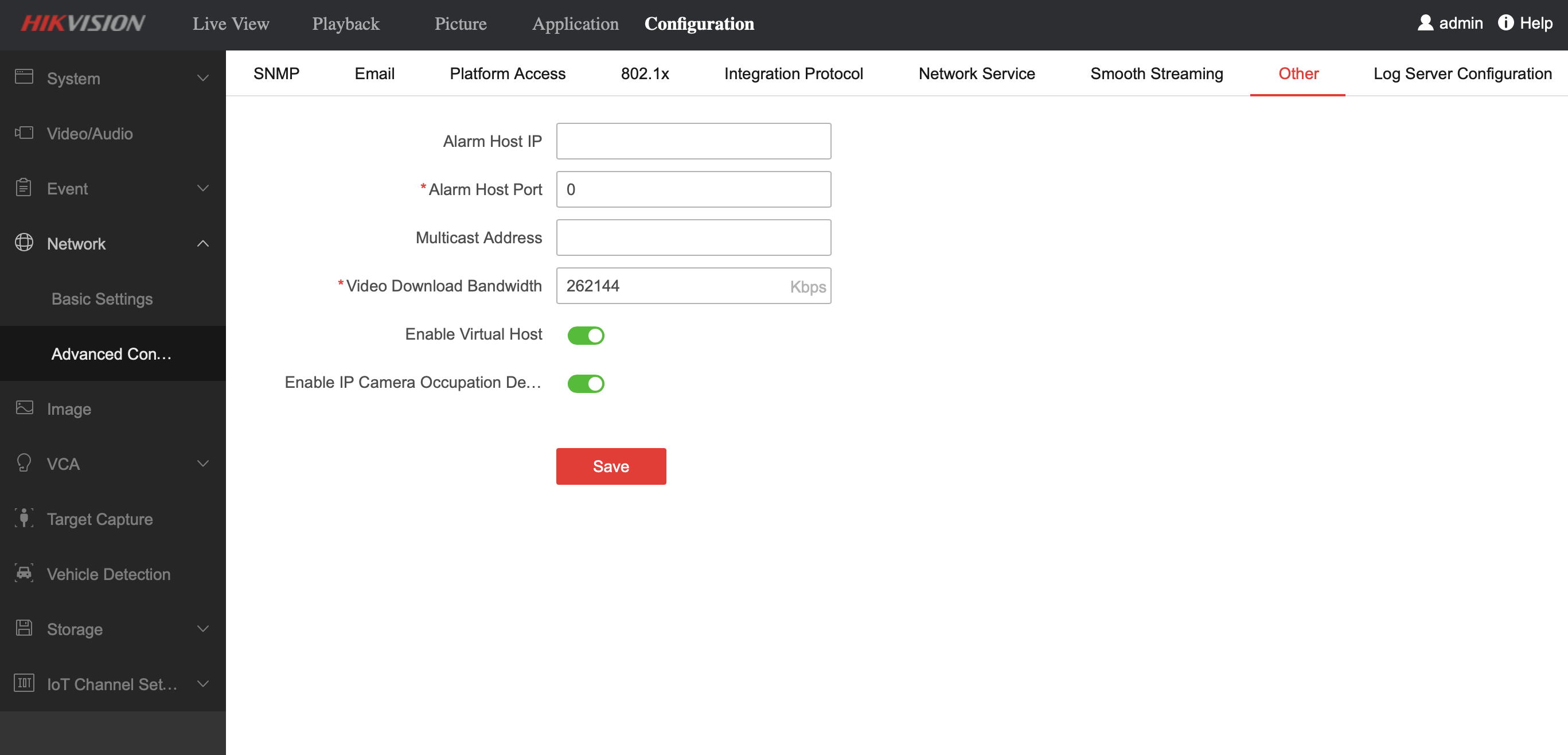Screen dimensions: 1568x755
Task: Toggle Enable Virtual Host switch off
Action: (x=586, y=334)
